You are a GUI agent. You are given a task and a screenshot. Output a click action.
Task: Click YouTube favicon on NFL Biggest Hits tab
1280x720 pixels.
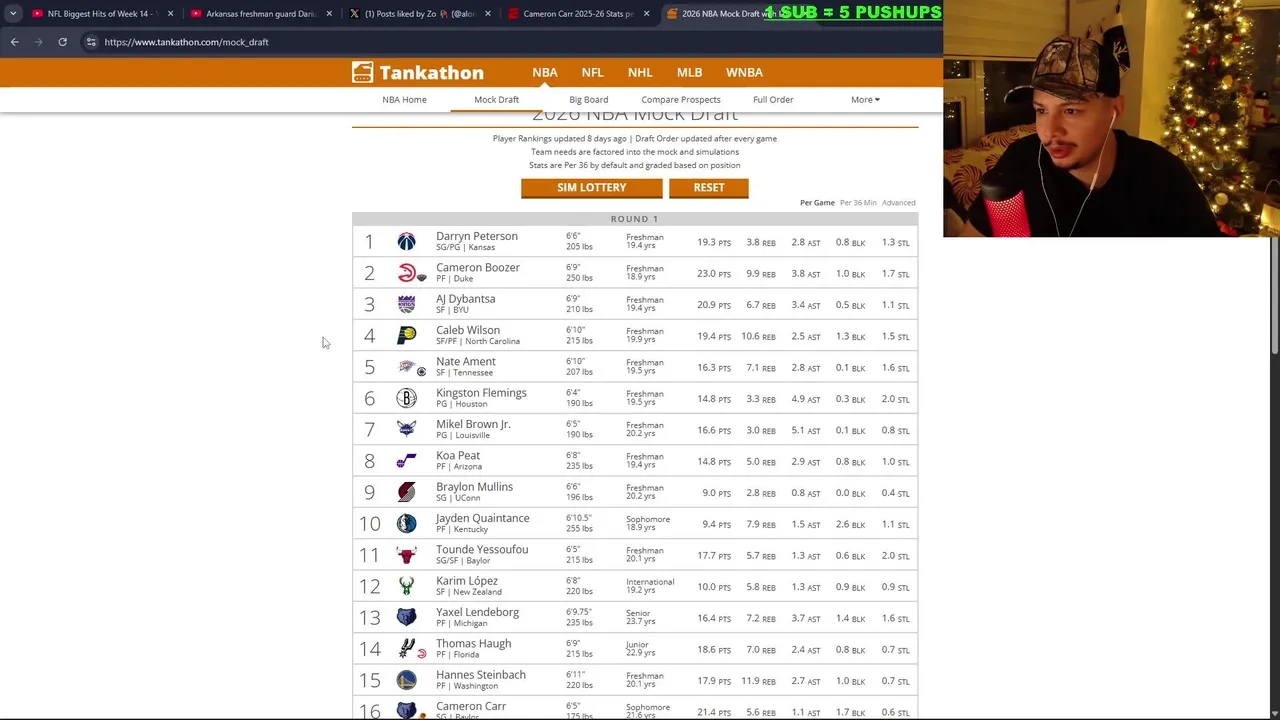point(37,14)
